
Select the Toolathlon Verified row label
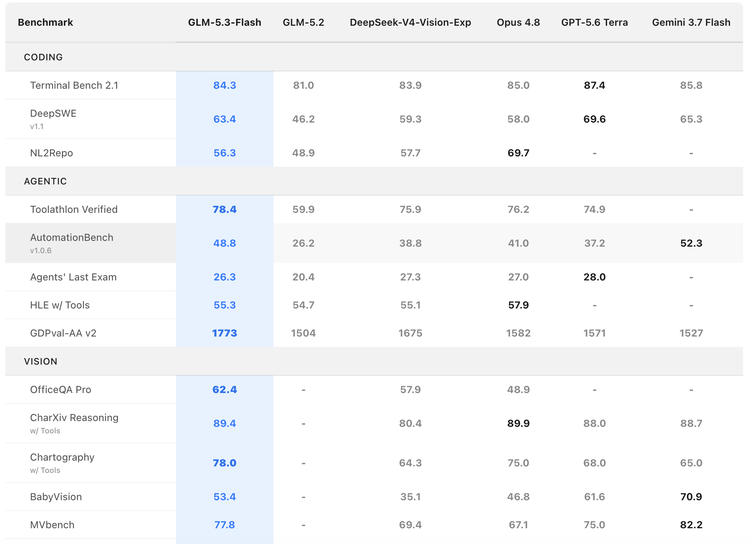tap(74, 210)
